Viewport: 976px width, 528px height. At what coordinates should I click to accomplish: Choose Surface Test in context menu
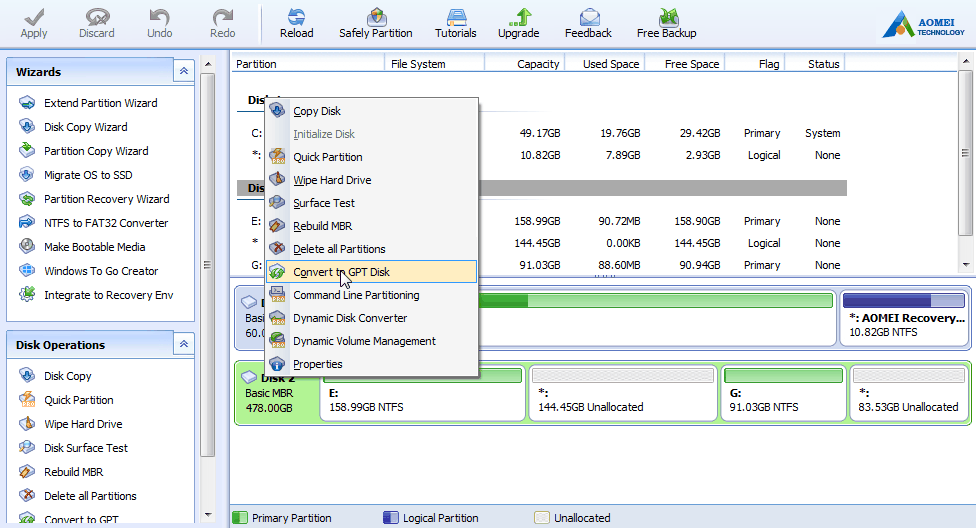(372, 203)
